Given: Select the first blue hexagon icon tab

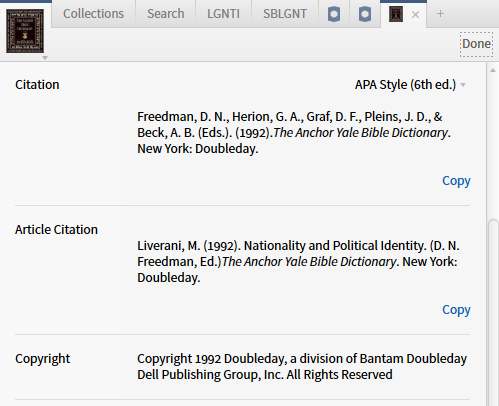Looking at the screenshot, I should point(334,14).
